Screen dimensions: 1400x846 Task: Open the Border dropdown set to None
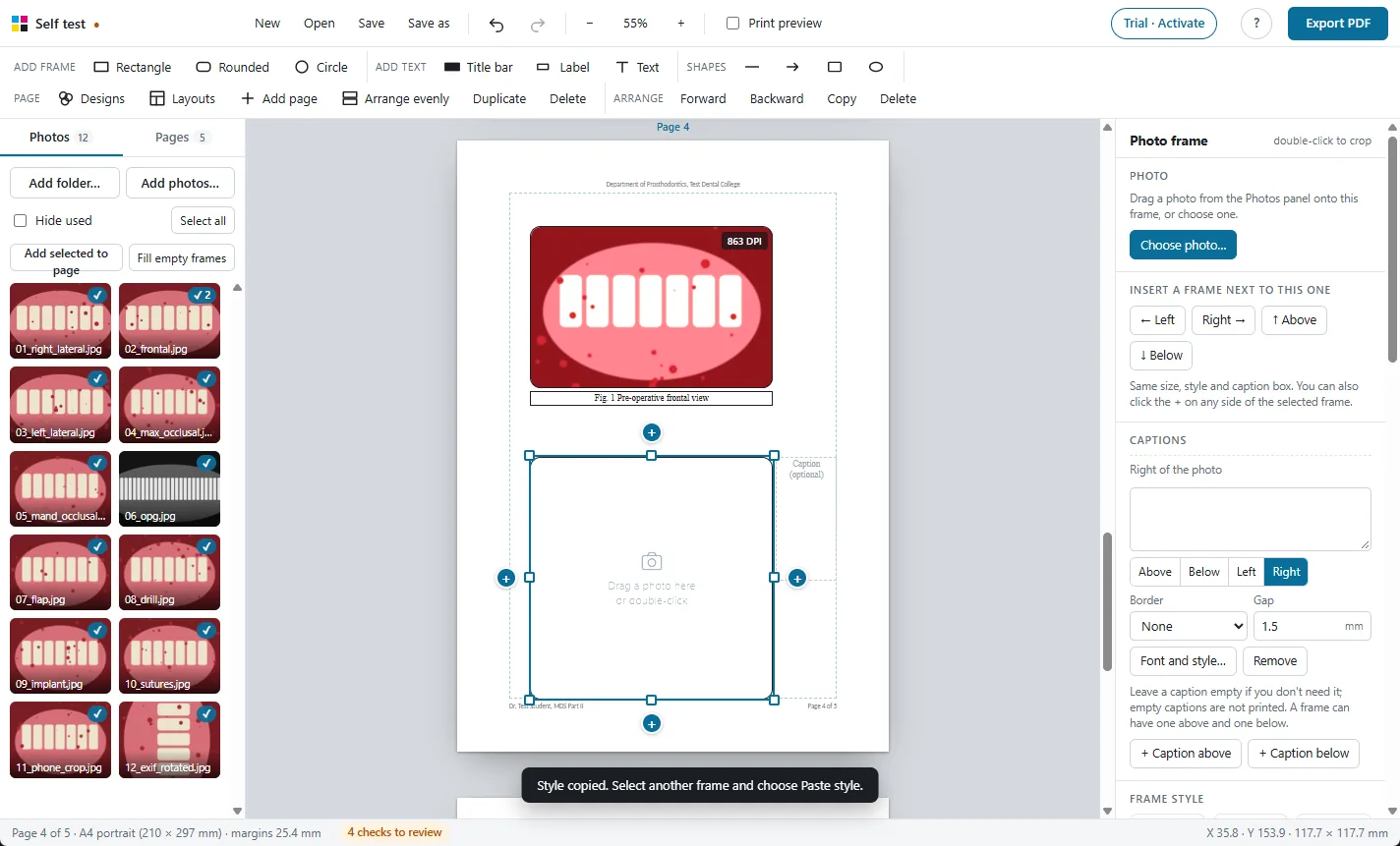(1189, 626)
